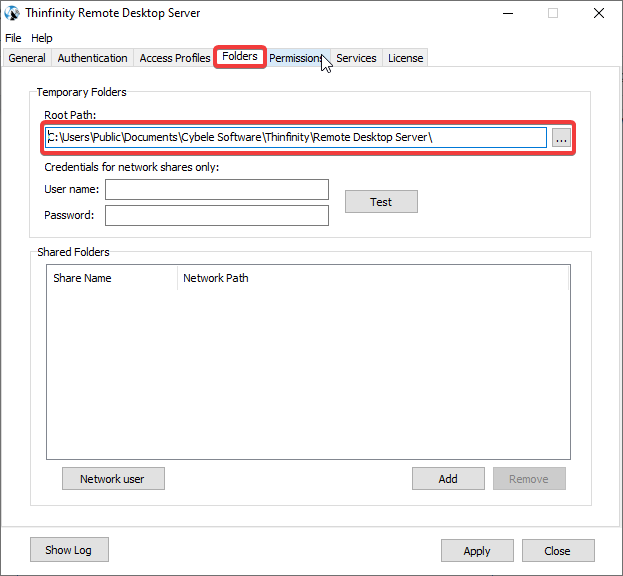Switch to the Authentication tab

(x=93, y=58)
